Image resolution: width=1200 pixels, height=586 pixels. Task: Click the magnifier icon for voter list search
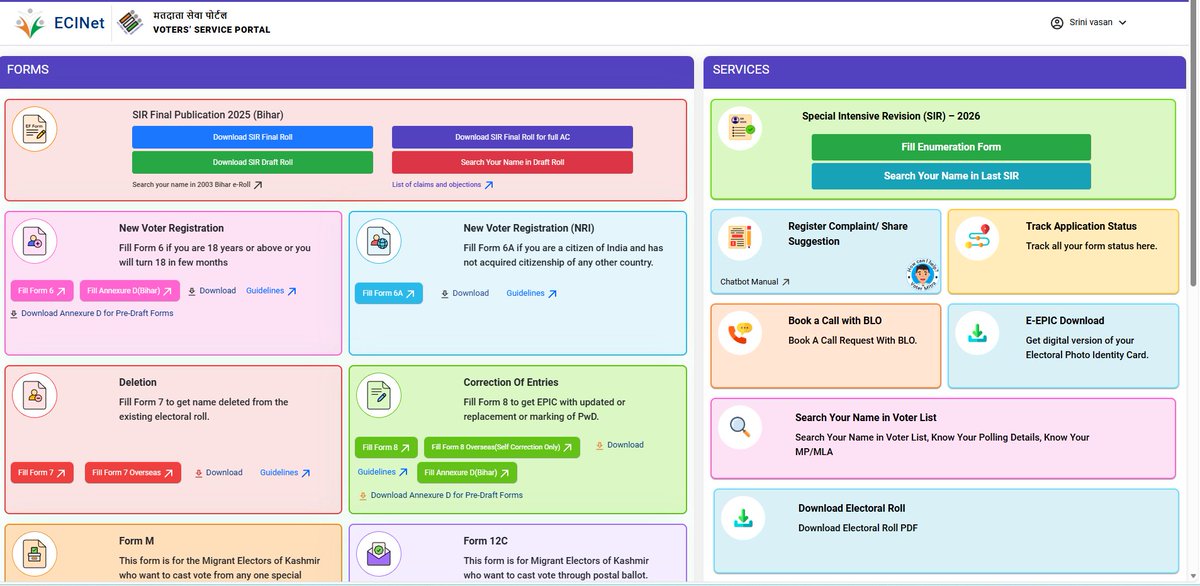741,427
